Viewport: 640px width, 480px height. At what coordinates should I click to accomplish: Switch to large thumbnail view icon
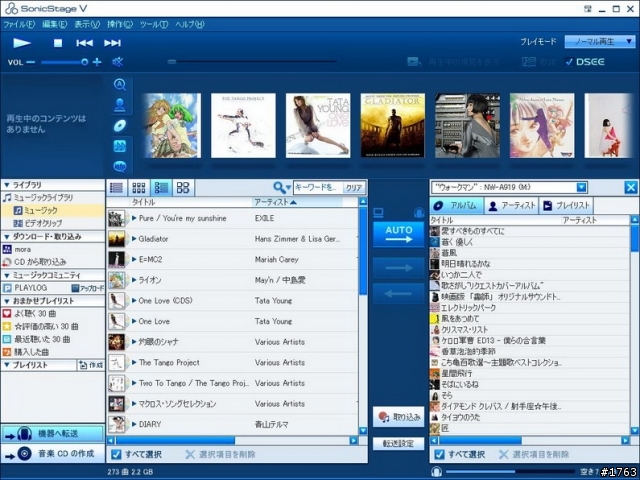tap(183, 188)
